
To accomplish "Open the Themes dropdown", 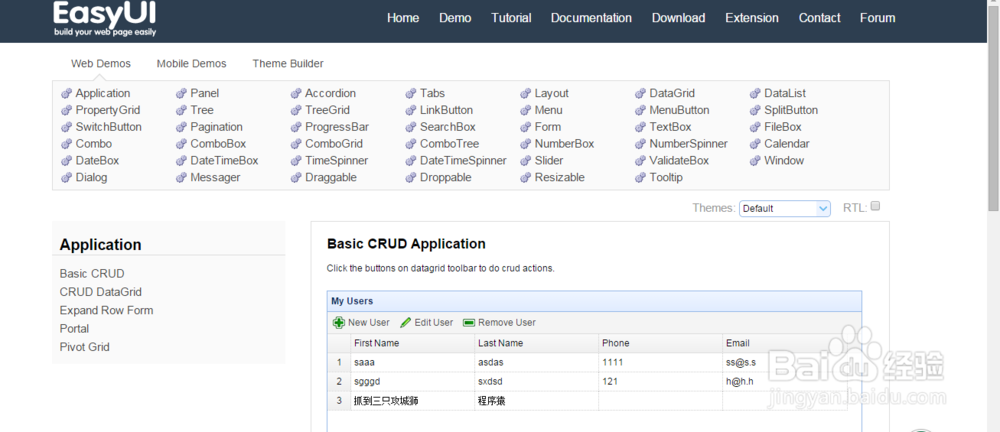I will tap(784, 209).
